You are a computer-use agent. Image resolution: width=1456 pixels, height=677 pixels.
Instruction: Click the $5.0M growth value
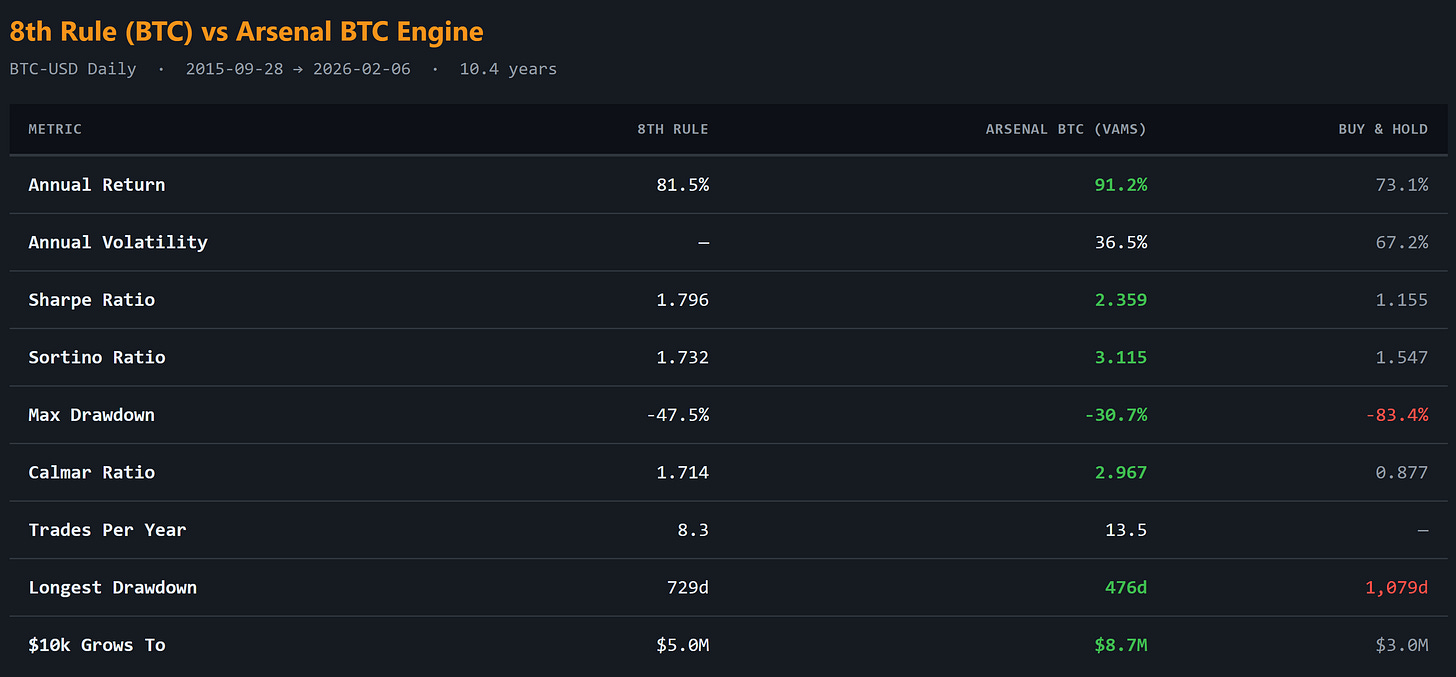(683, 644)
